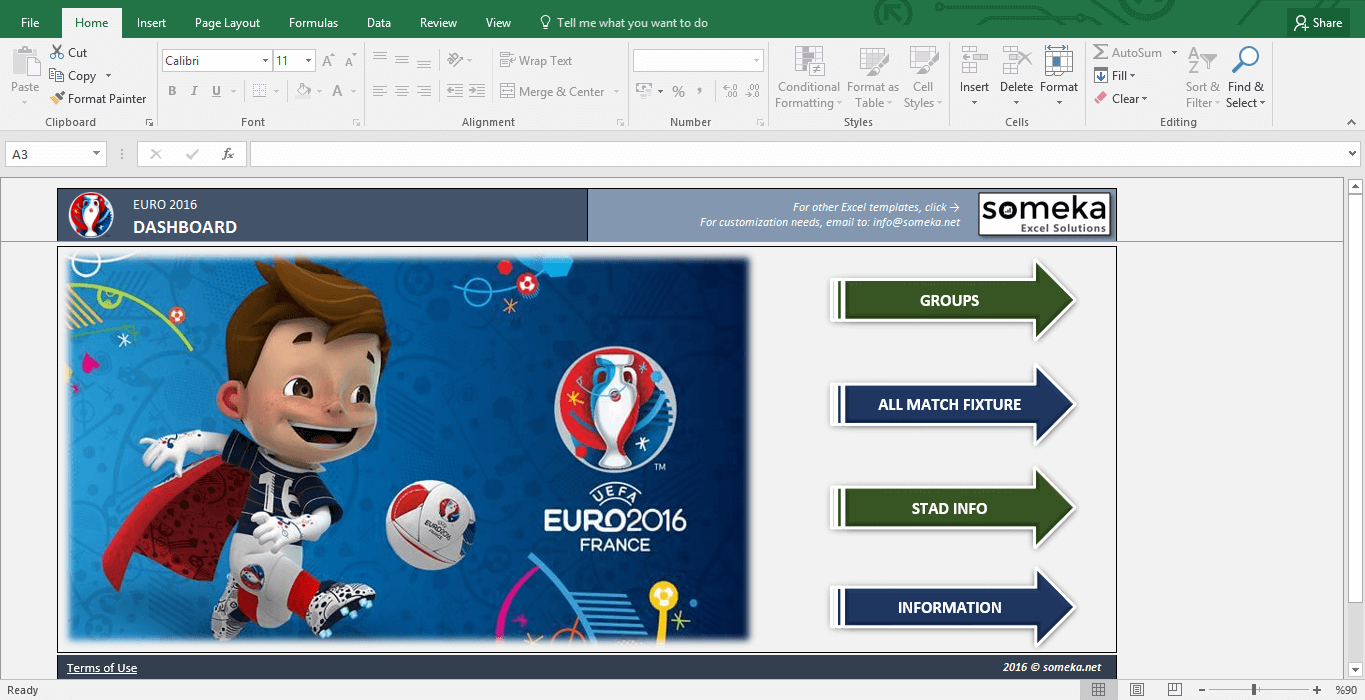Switch to Normal view in status bar
The width and height of the screenshot is (1365, 700).
pos(1098,690)
